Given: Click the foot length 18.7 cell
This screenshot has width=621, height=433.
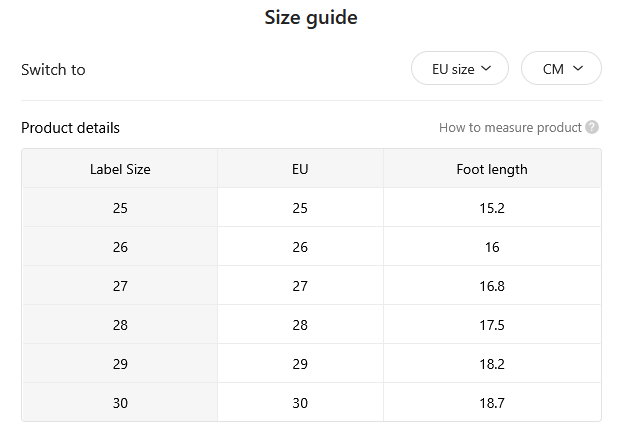Looking at the screenshot, I should (x=492, y=402).
